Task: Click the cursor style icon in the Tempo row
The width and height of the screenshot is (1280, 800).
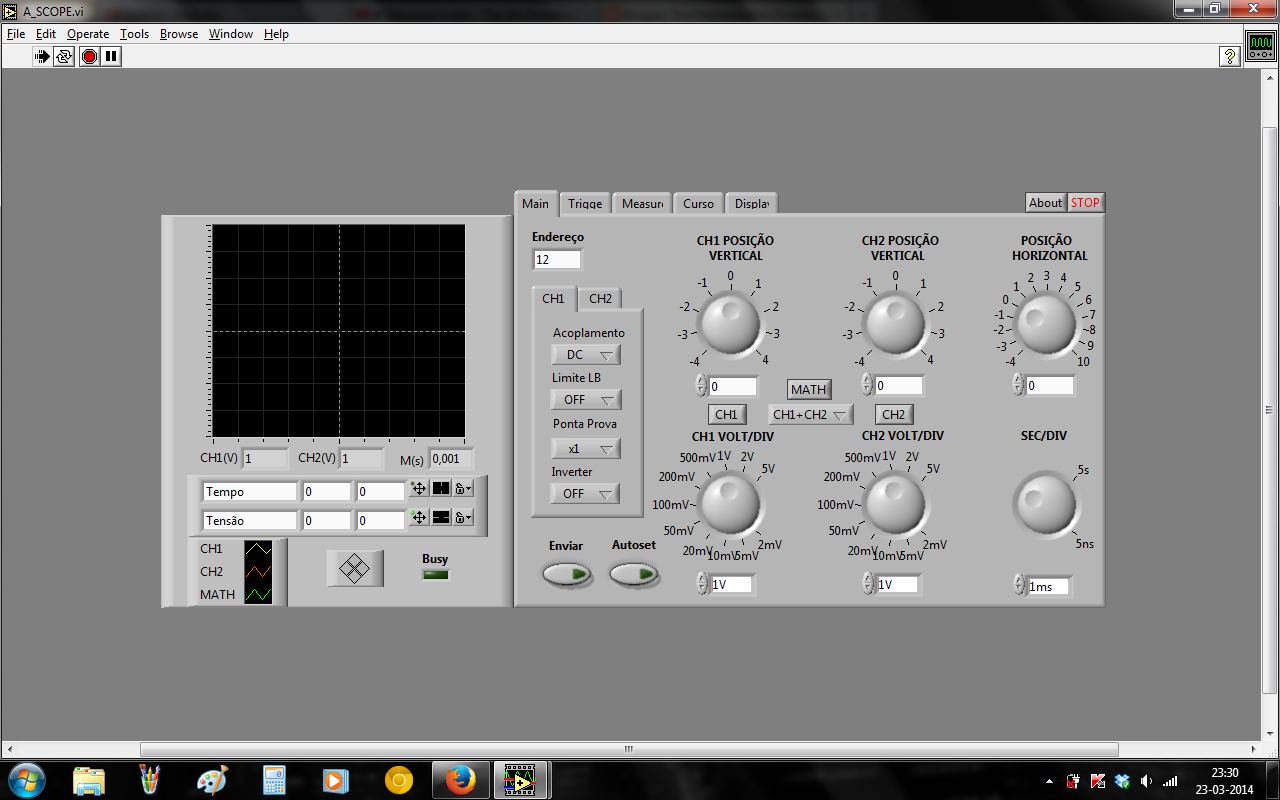Action: click(441, 489)
